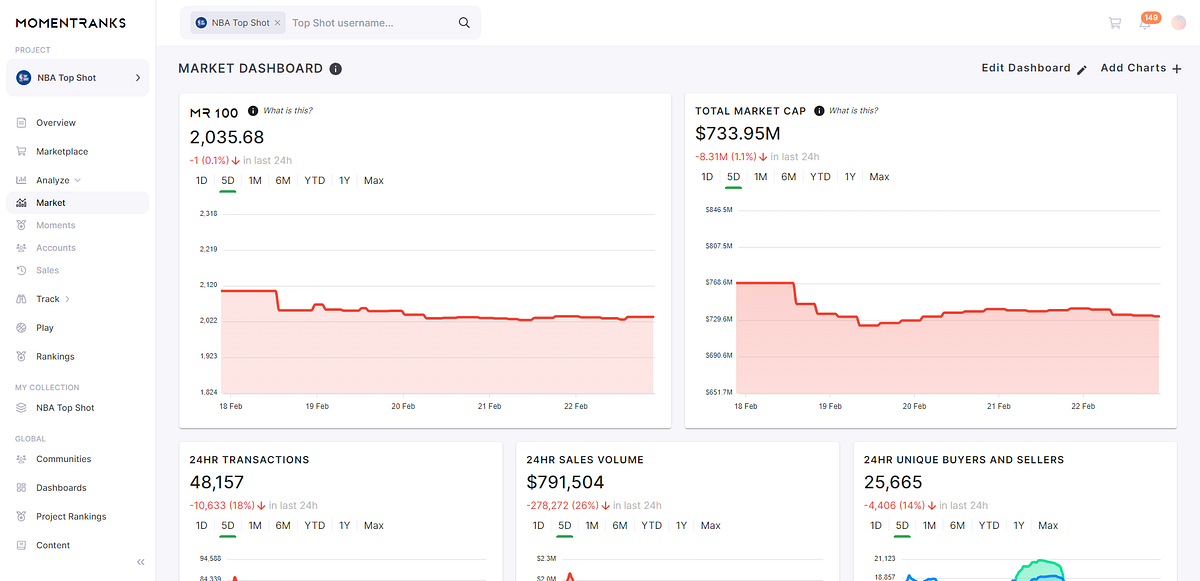Select the Marketplace icon in the sidebar
Screen dimensions: 1200x581
(x=22, y=150)
